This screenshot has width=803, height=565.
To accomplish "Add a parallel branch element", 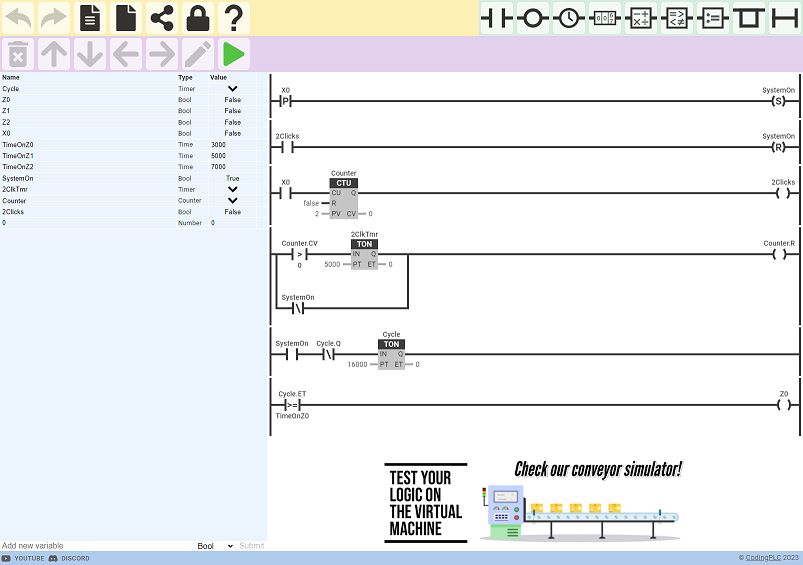I will click(749, 18).
